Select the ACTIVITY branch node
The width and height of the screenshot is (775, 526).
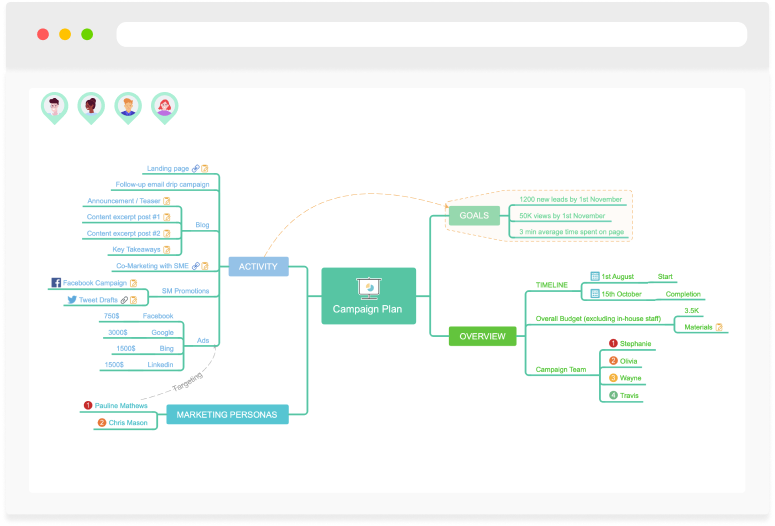coord(258,266)
